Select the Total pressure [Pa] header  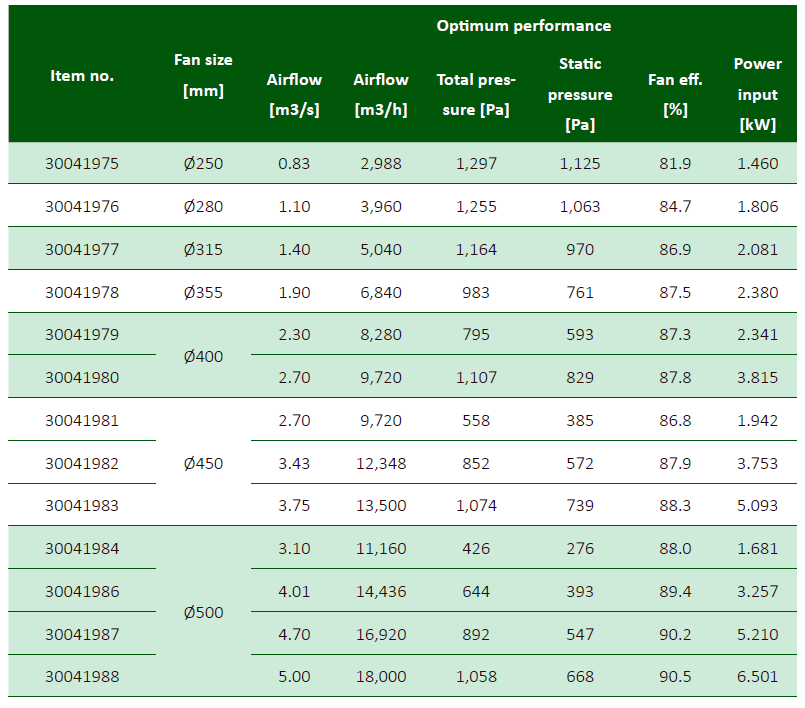pyautogui.click(x=476, y=95)
